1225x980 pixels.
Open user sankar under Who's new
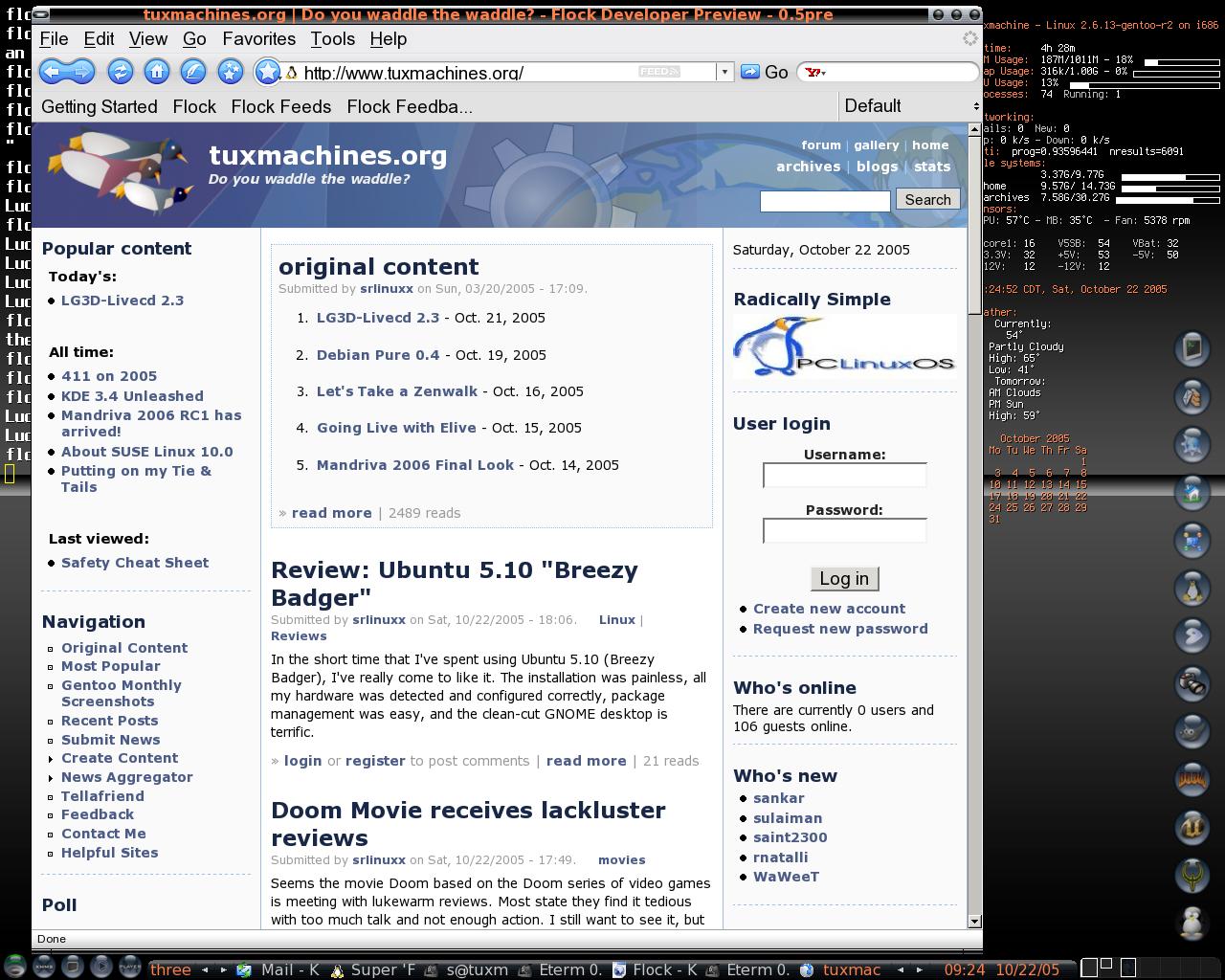(x=779, y=798)
